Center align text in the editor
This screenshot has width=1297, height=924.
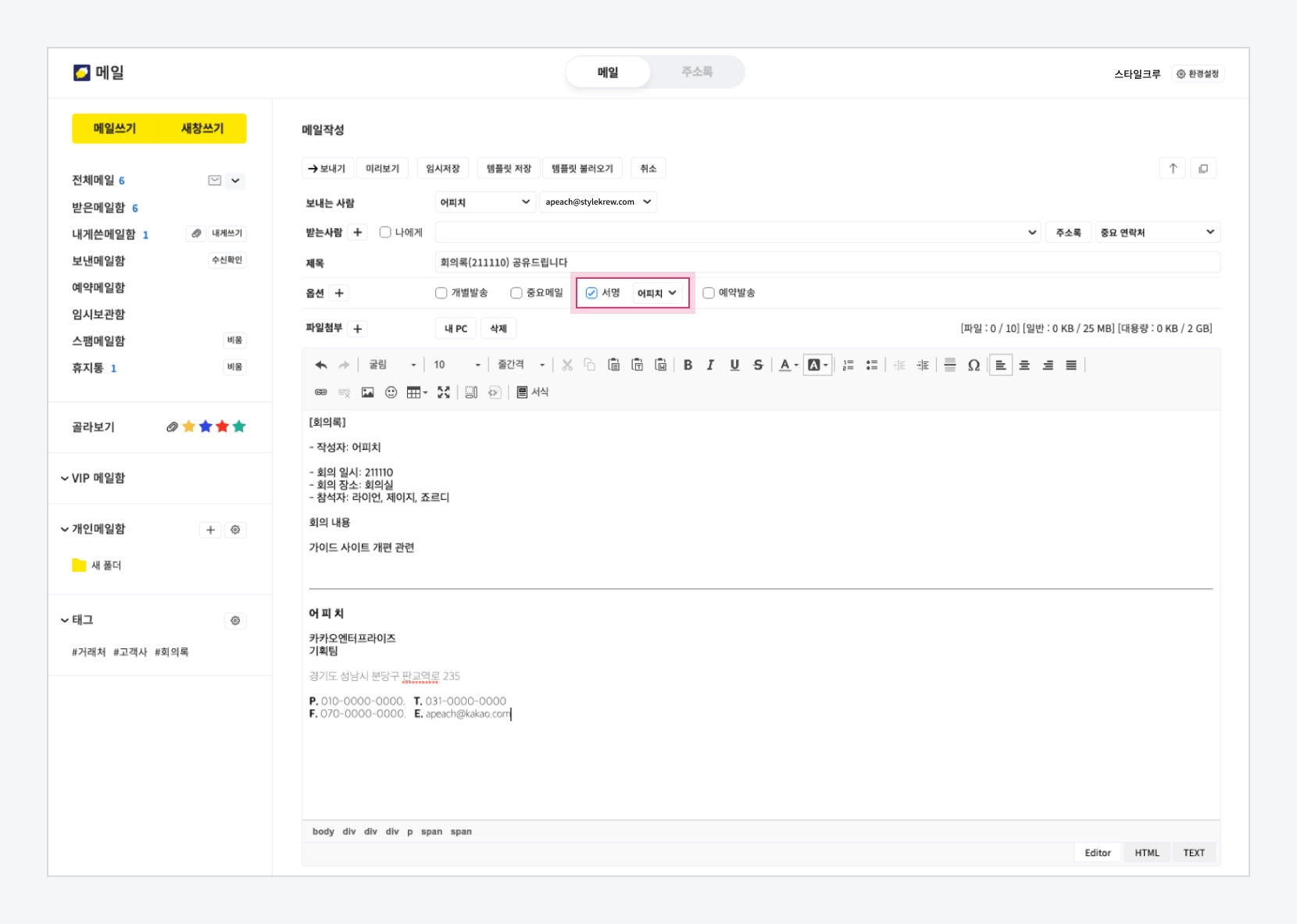(x=1024, y=365)
